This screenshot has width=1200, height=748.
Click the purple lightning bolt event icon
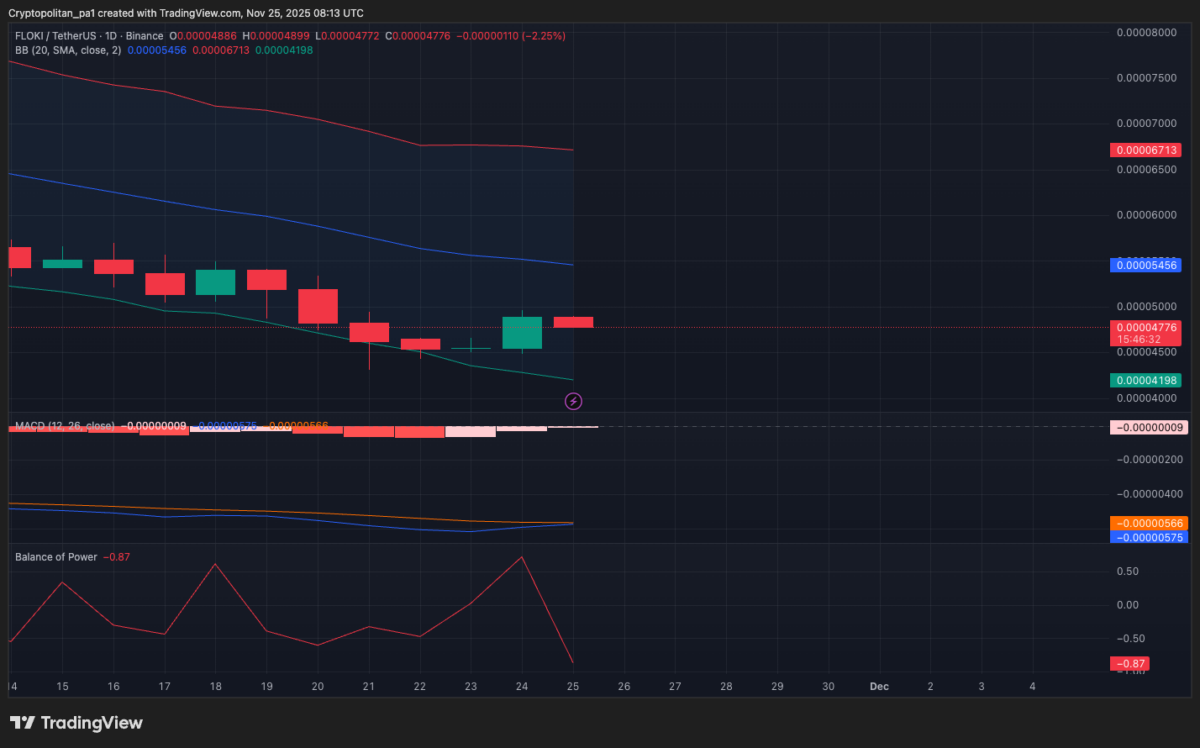pos(574,401)
